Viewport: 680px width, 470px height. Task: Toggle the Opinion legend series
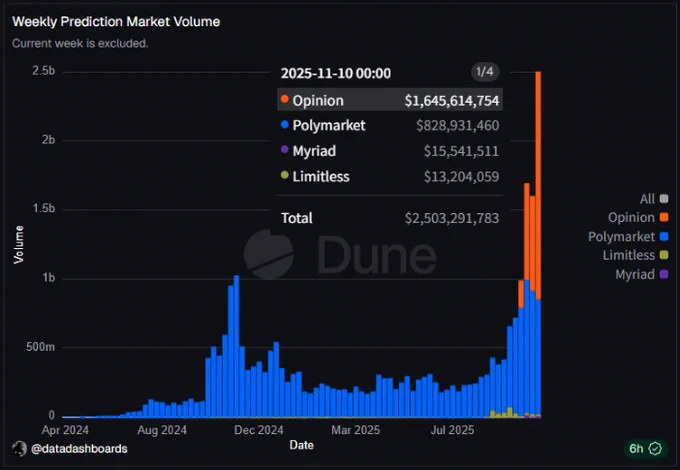point(638,217)
